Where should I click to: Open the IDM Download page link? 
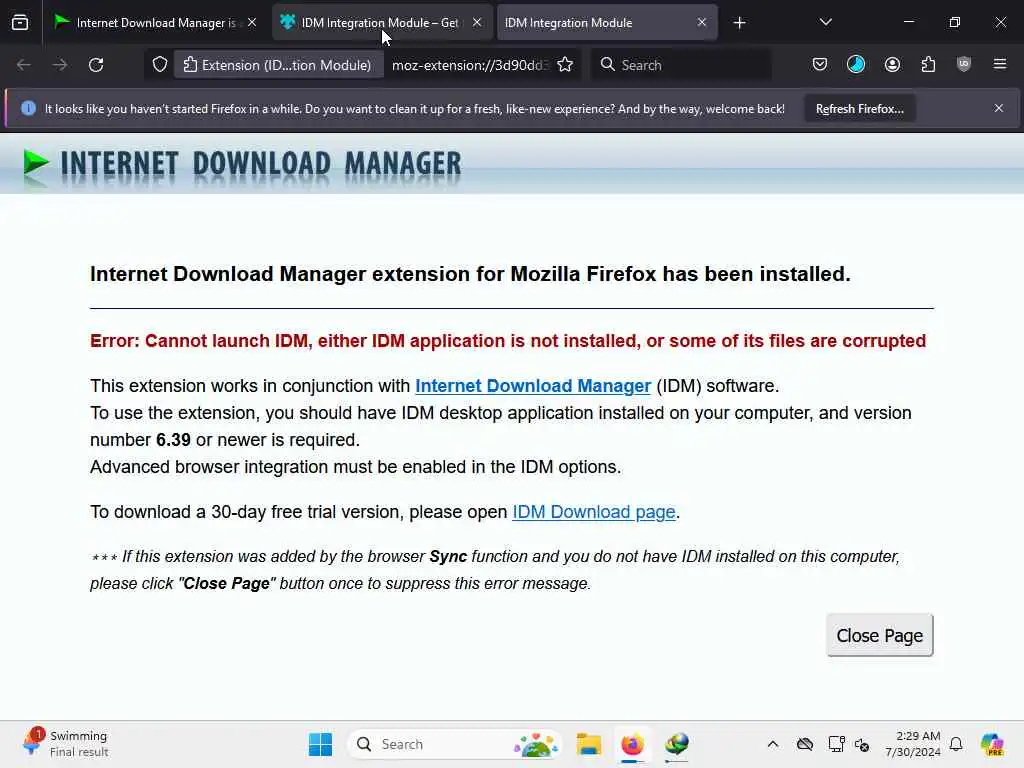coord(594,512)
